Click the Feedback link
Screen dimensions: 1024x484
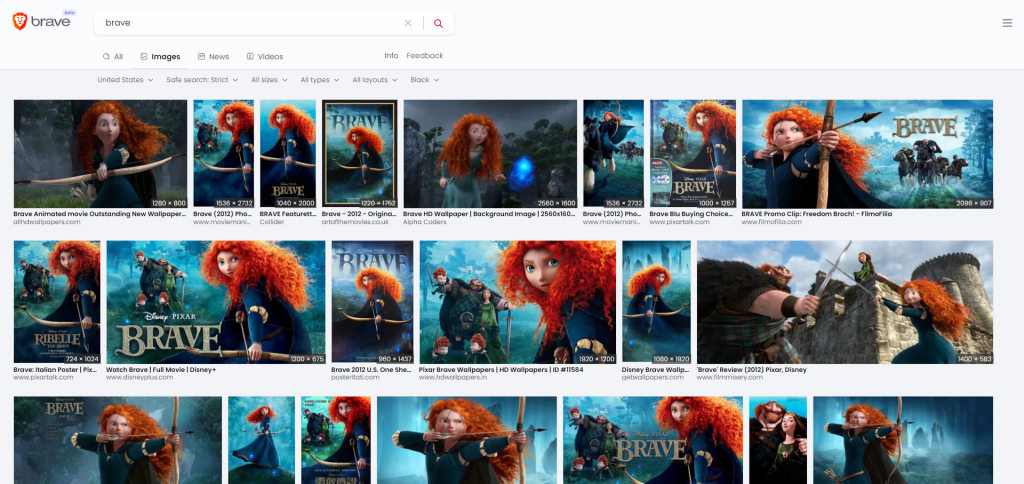coord(424,56)
